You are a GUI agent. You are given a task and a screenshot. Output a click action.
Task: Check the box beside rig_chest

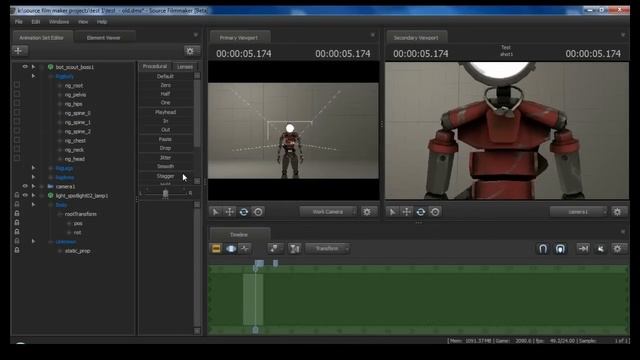17,140
